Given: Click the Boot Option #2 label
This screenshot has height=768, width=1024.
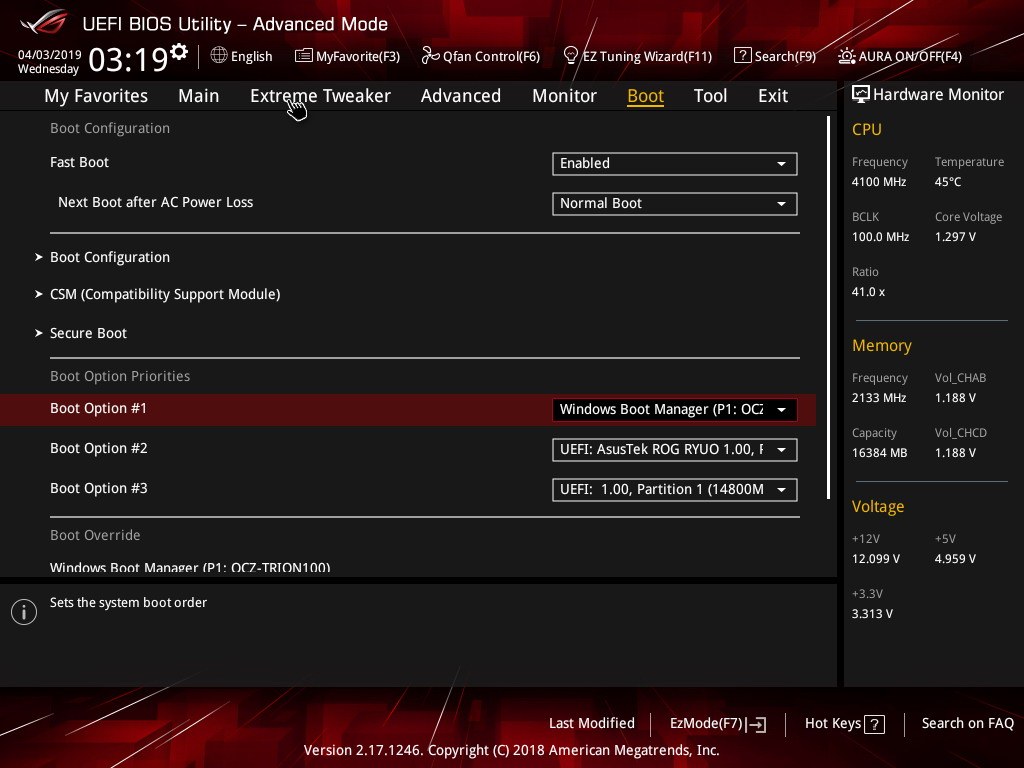Looking at the screenshot, I should pyautogui.click(x=99, y=449).
